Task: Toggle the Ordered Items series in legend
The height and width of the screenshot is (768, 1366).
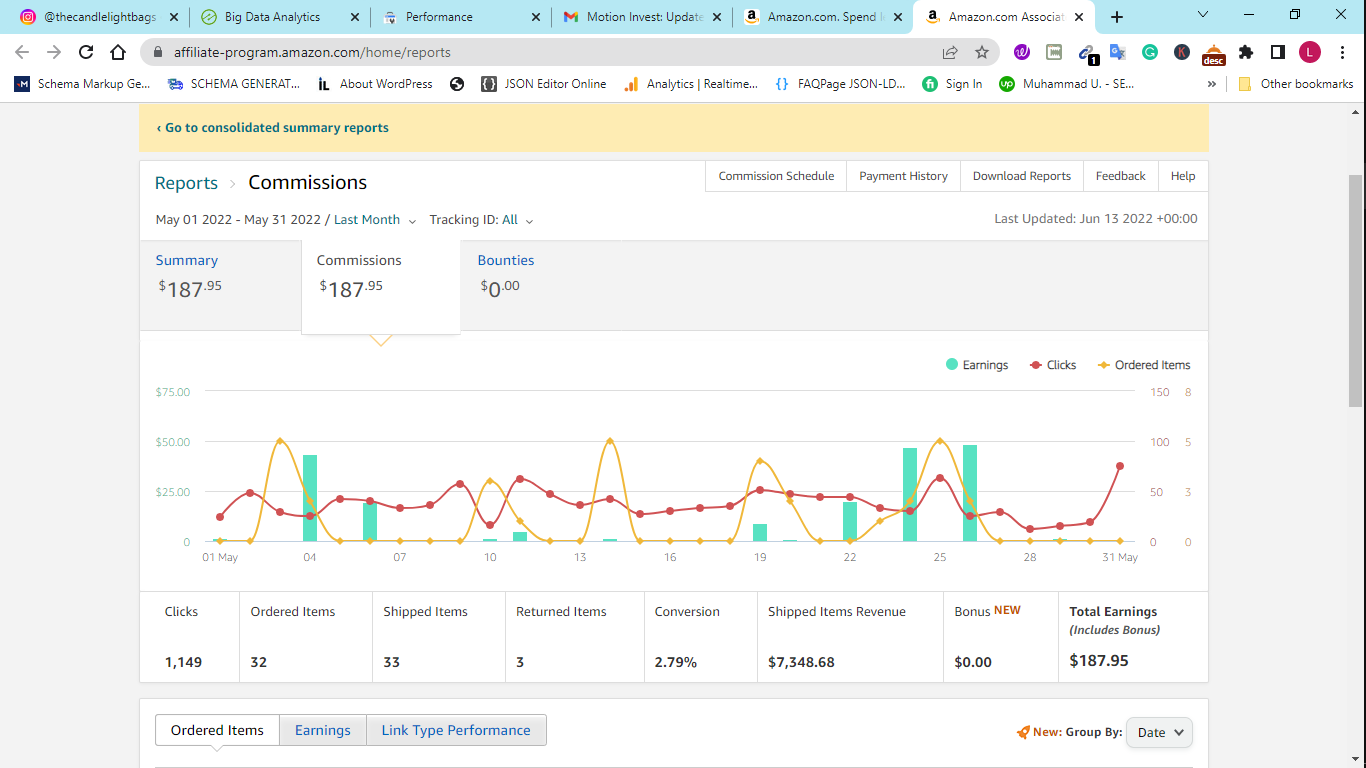Action: 1144,365
